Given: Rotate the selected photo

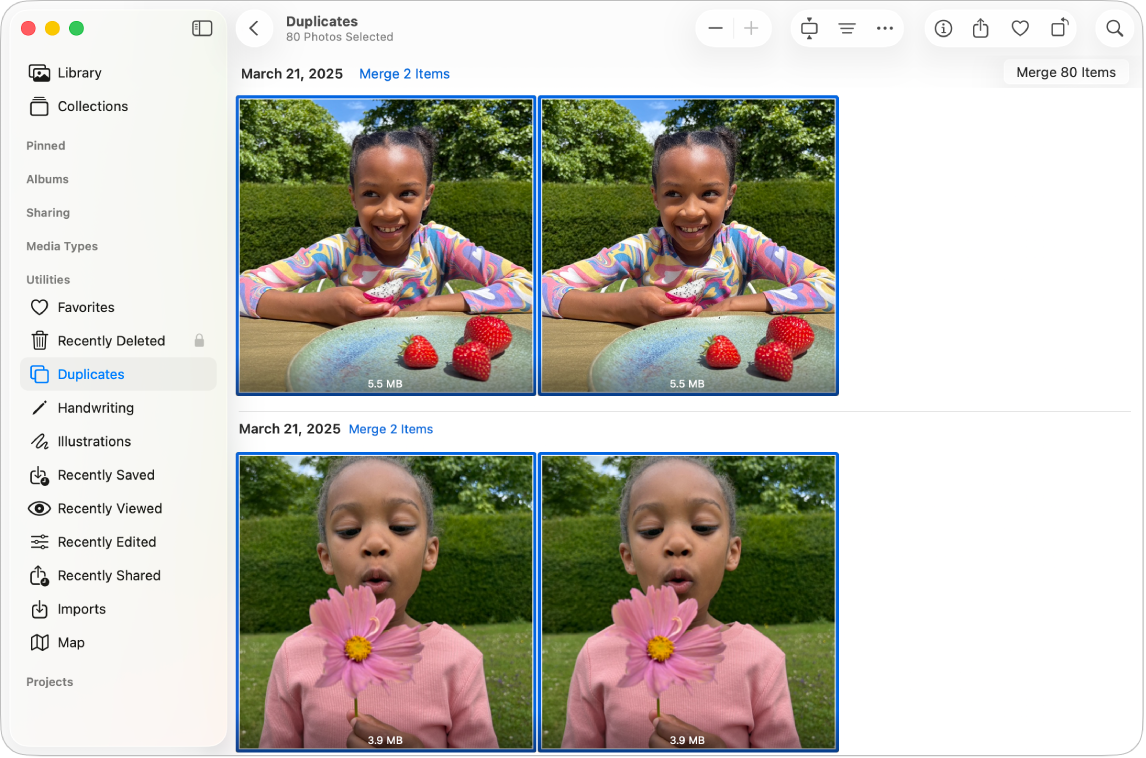Looking at the screenshot, I should [1058, 28].
